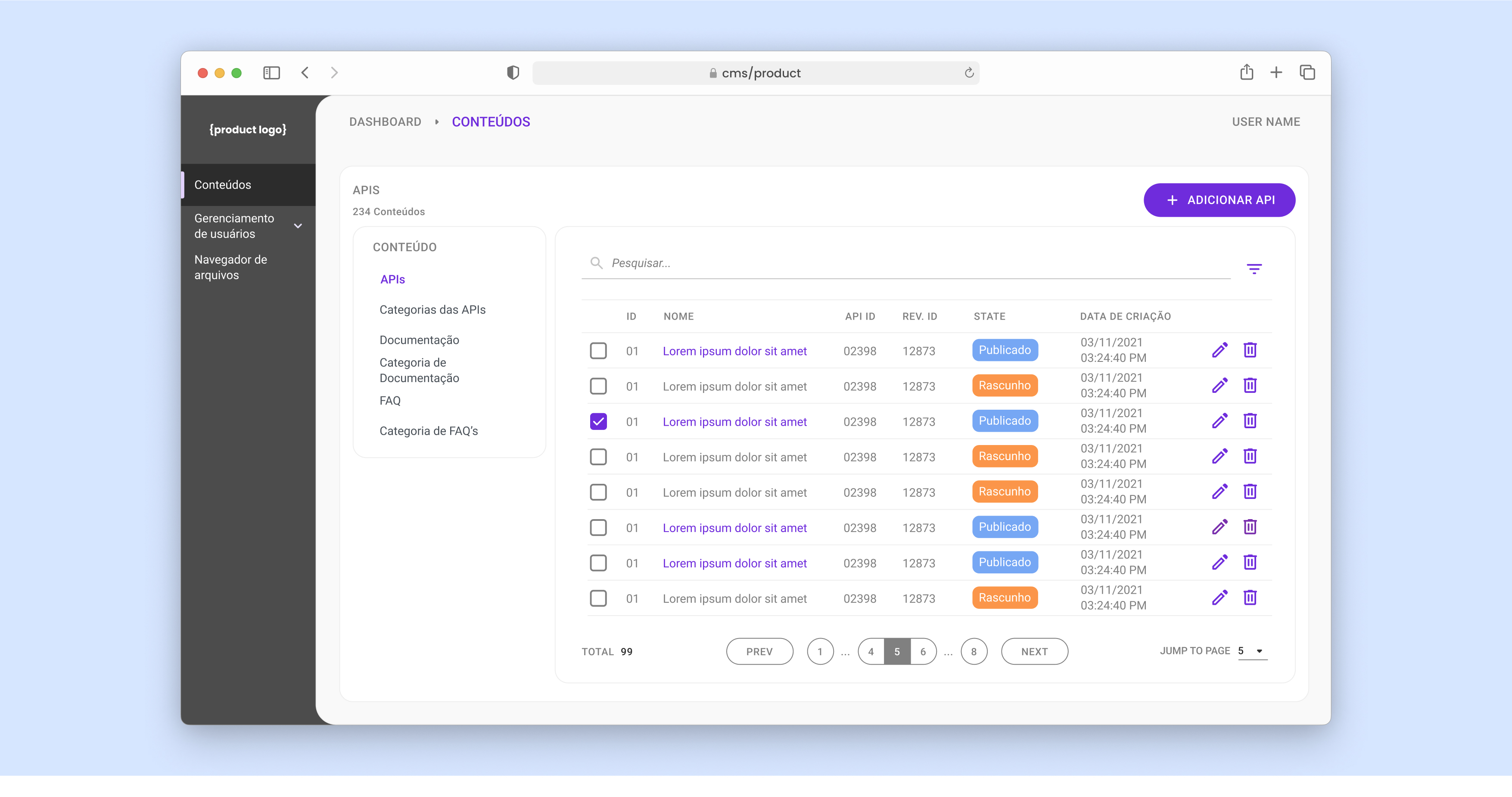1512x797 pixels.
Task: Select Conteúdos in the left sidebar
Action: point(248,185)
